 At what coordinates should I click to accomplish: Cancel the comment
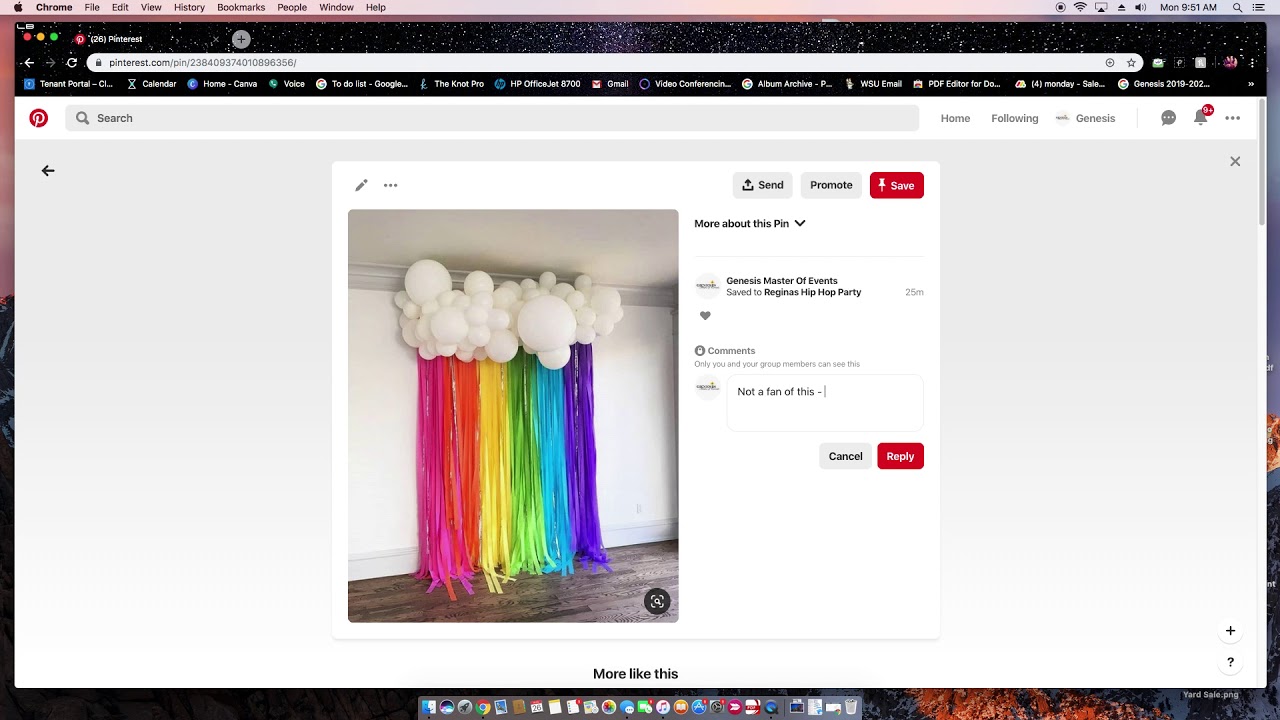pyautogui.click(x=845, y=456)
